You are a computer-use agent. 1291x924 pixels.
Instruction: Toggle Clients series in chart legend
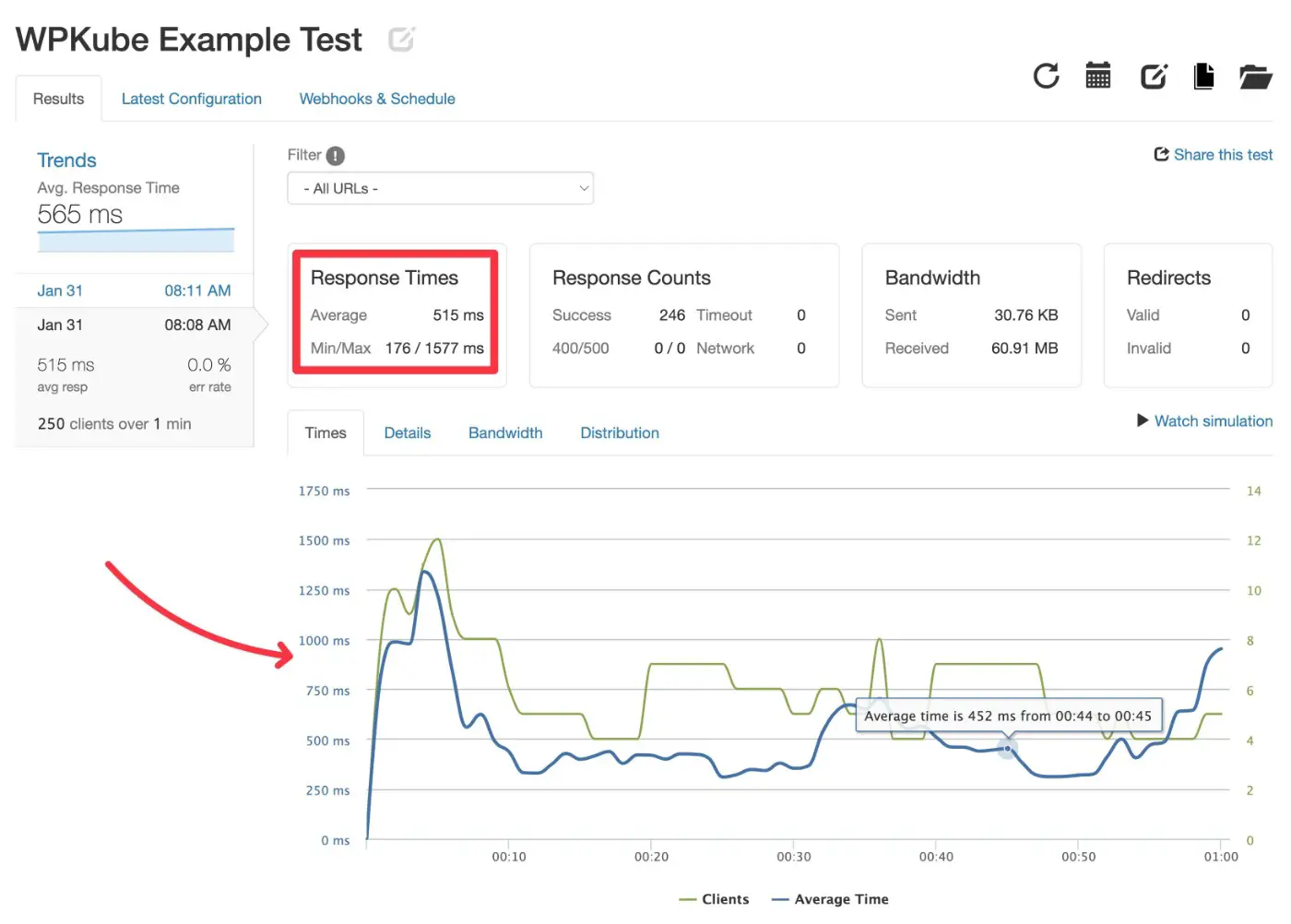coord(714,899)
